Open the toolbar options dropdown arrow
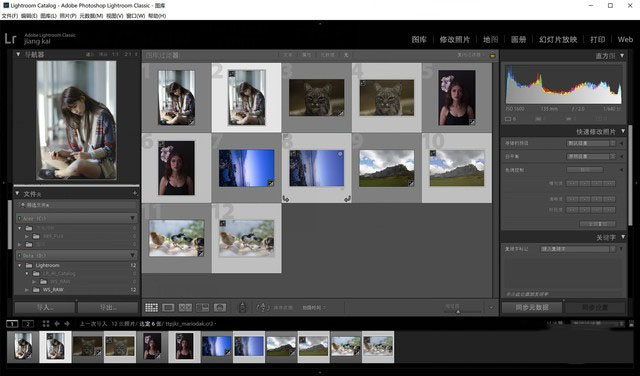 pos(491,308)
